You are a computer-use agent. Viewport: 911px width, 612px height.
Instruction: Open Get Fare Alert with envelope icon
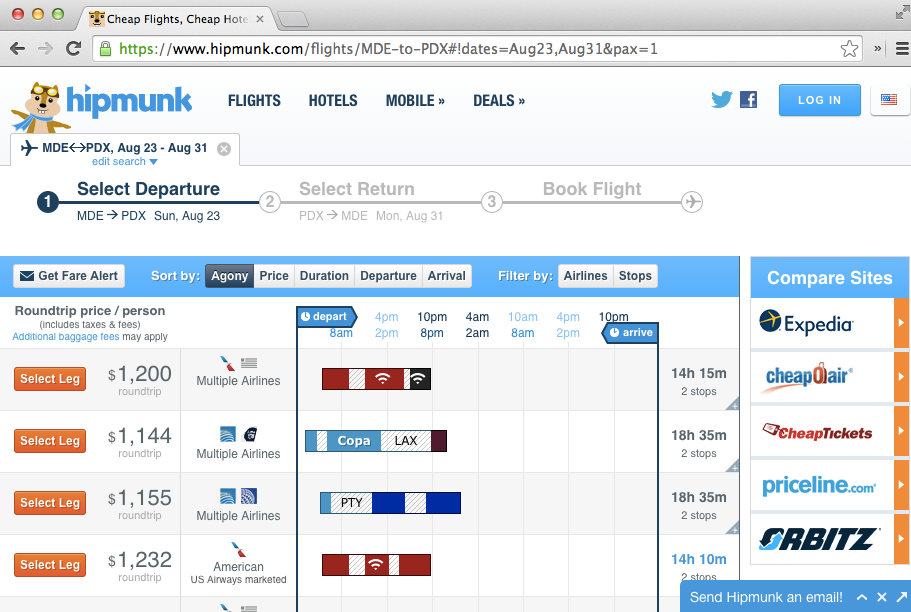point(68,276)
